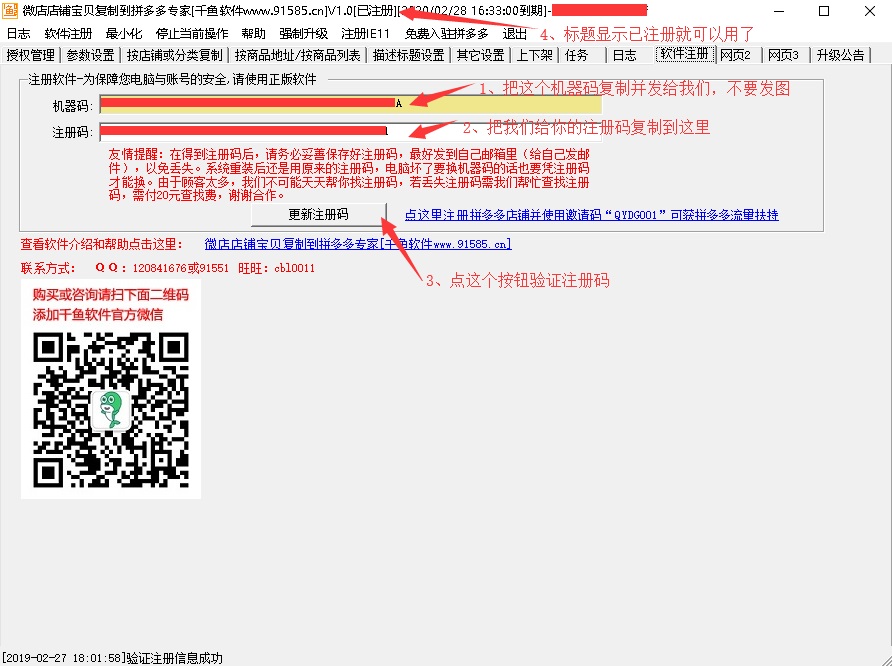Click the 强制升级 menu item
Viewport: 892px width, 666px height.
pos(304,34)
